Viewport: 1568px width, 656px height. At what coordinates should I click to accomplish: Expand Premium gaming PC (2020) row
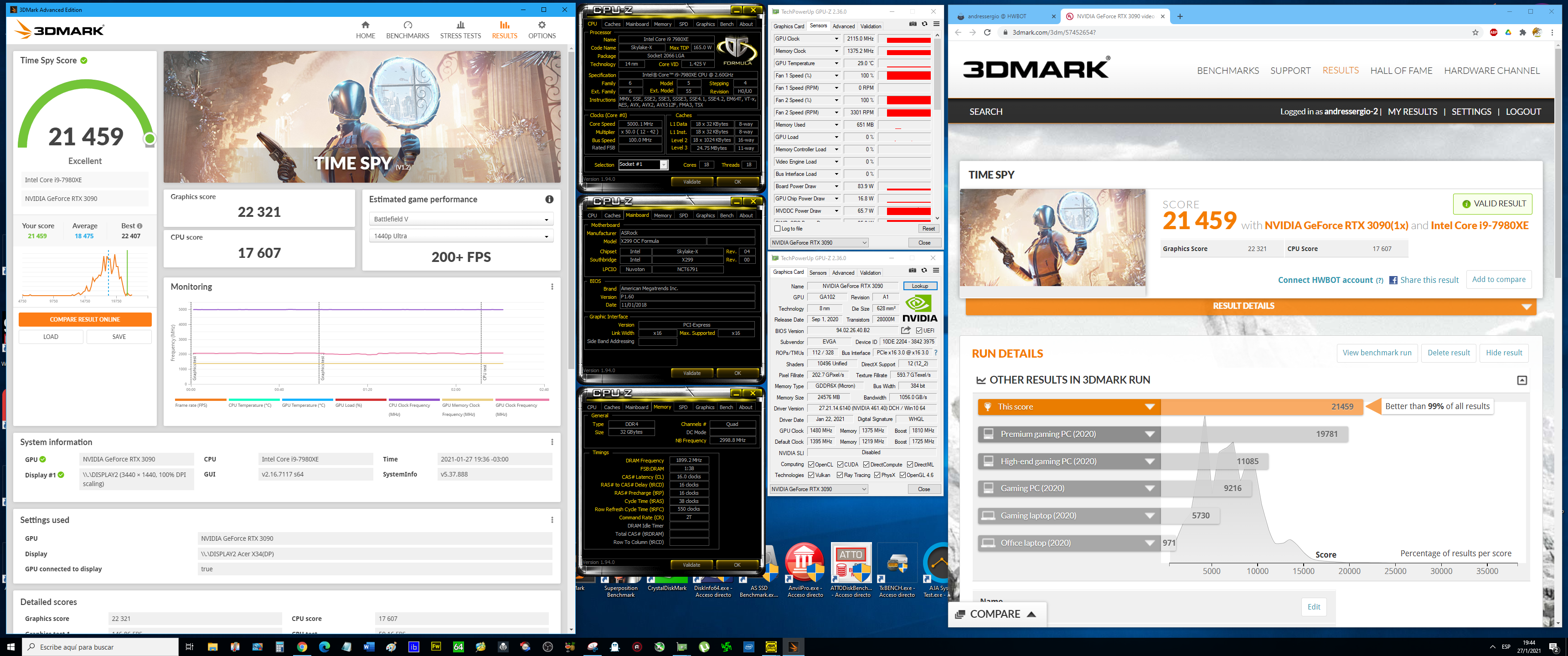coord(1069,434)
